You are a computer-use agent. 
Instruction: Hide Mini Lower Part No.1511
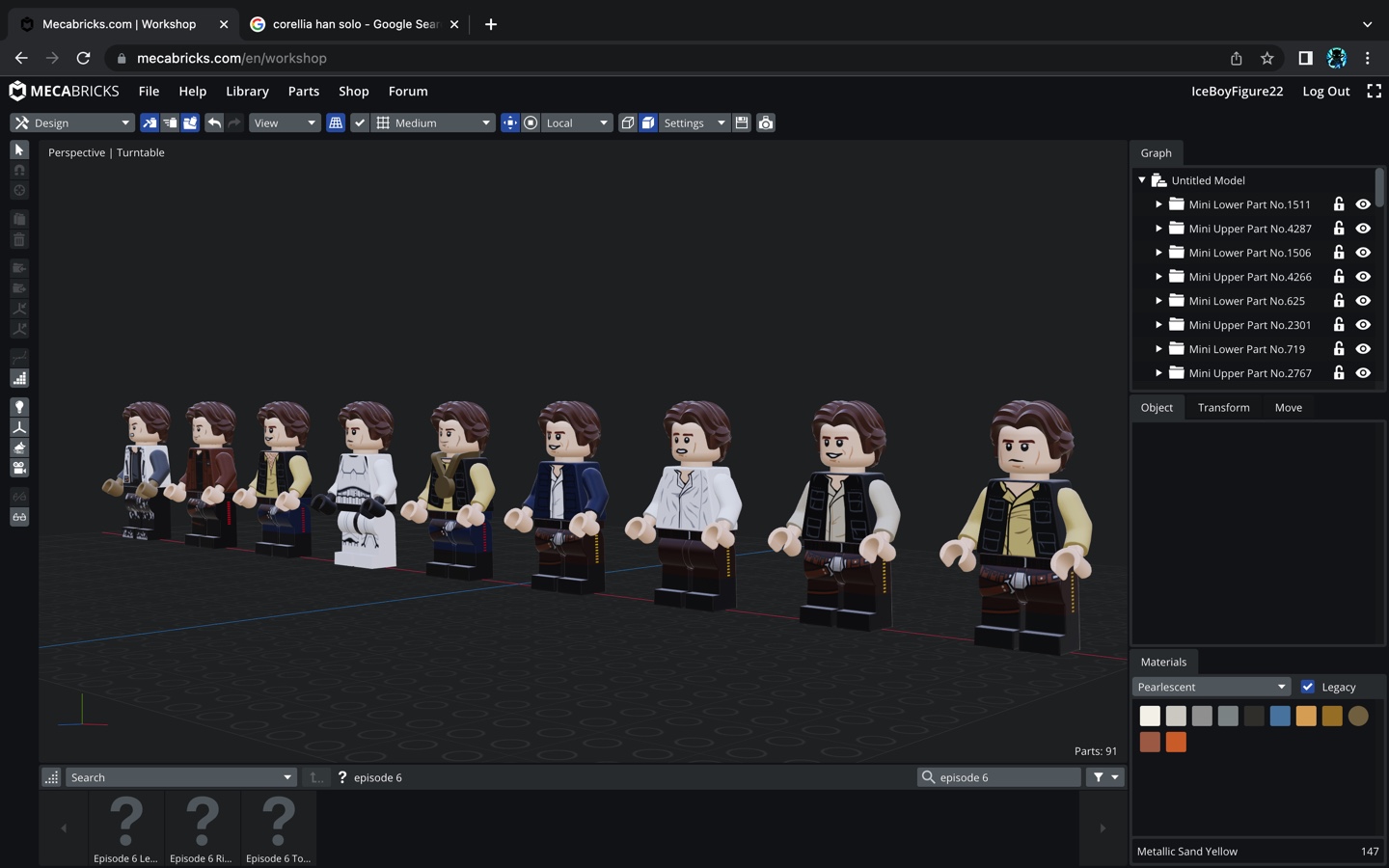(1363, 204)
